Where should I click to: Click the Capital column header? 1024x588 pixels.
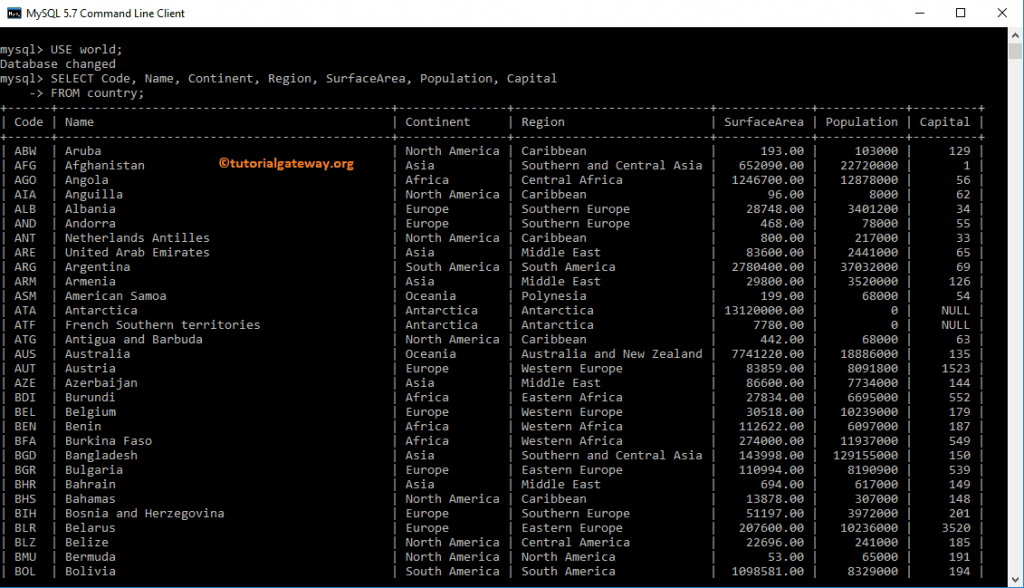tap(944, 122)
